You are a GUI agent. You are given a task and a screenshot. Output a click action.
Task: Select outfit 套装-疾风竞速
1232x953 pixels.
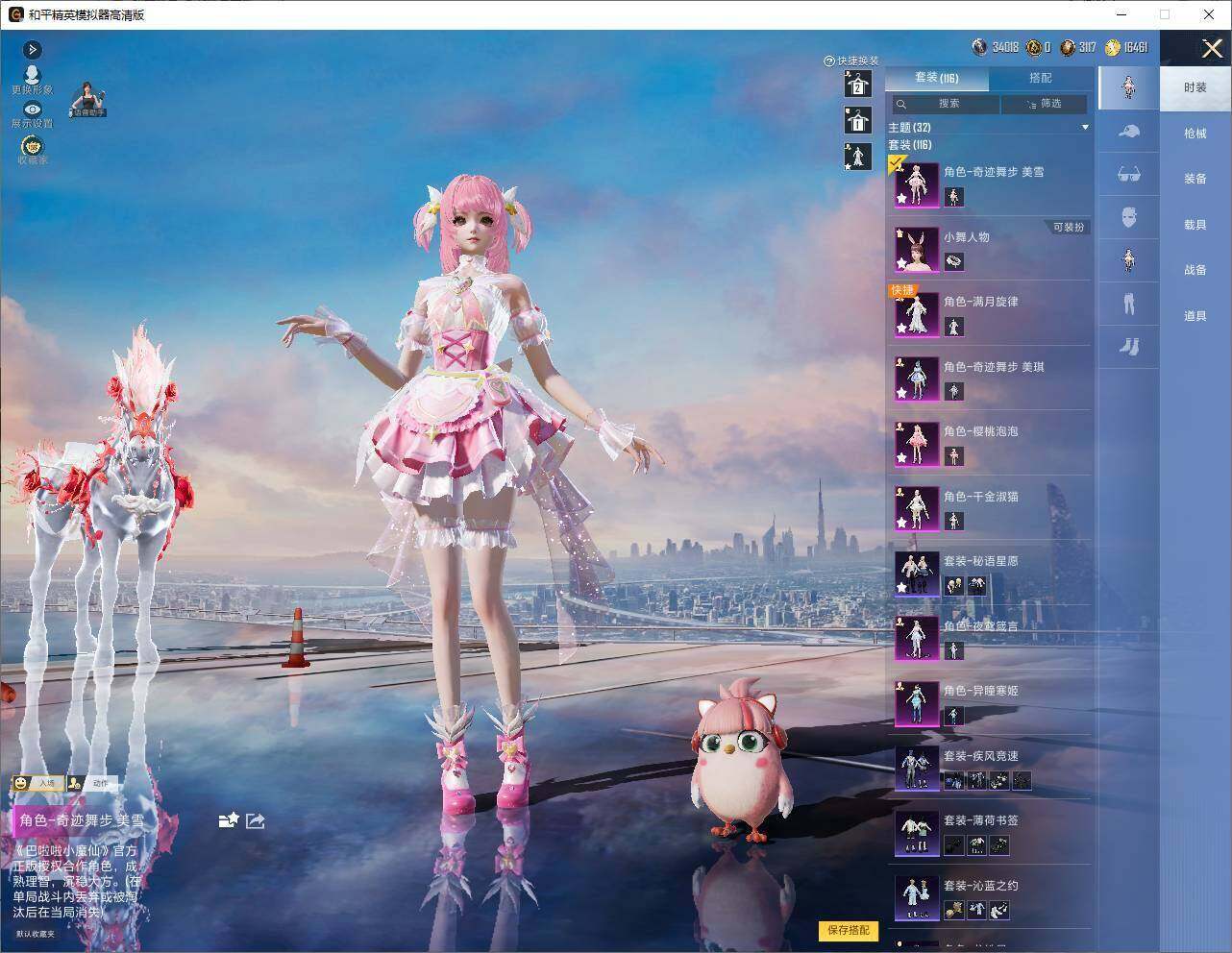point(990,769)
